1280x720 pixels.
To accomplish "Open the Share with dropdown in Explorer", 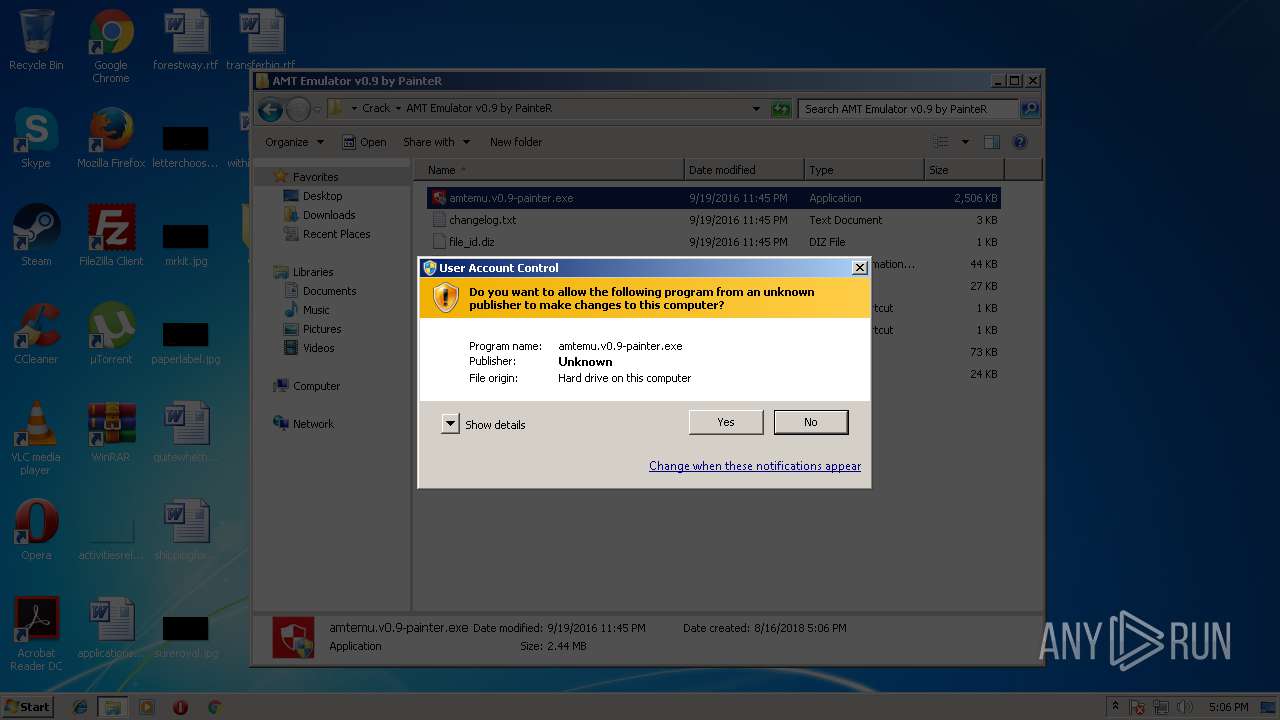I will click(436, 142).
